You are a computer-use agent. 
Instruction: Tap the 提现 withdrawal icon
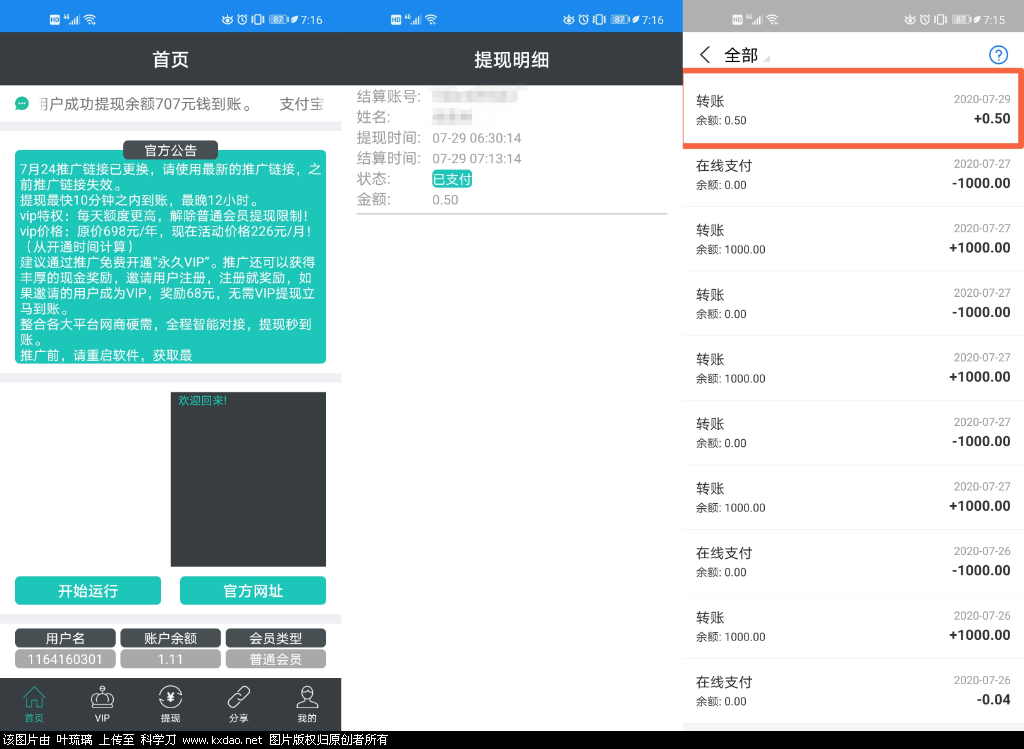tap(170, 702)
